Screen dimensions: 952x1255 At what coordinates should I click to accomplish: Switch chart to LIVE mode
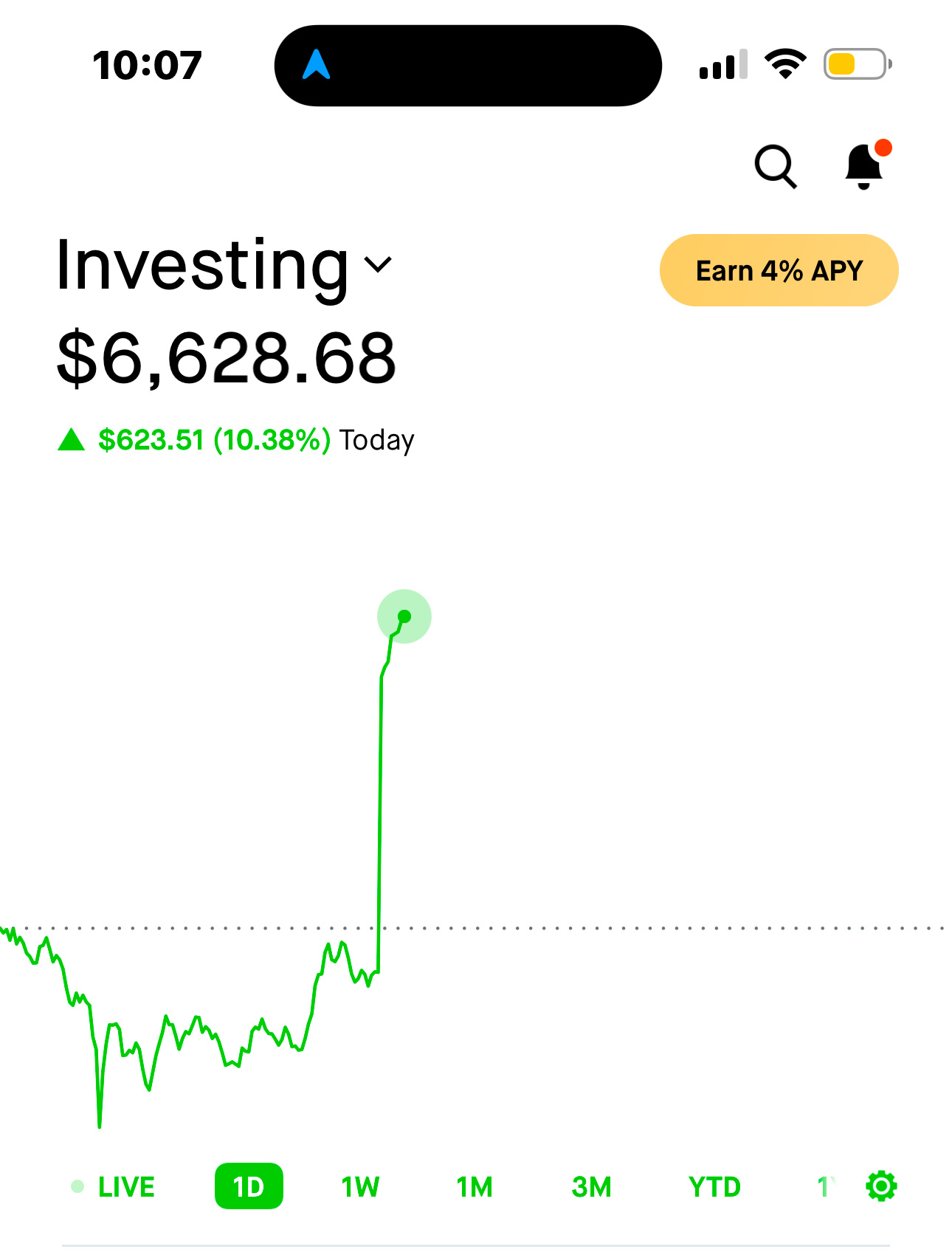click(x=113, y=1187)
